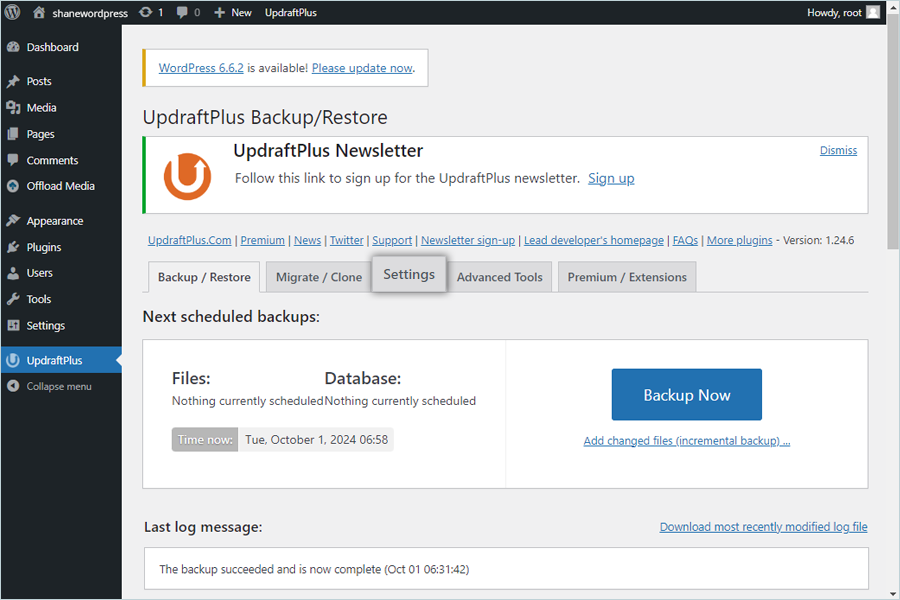
Task: Open Premium / Extensions tab
Action: (x=627, y=277)
